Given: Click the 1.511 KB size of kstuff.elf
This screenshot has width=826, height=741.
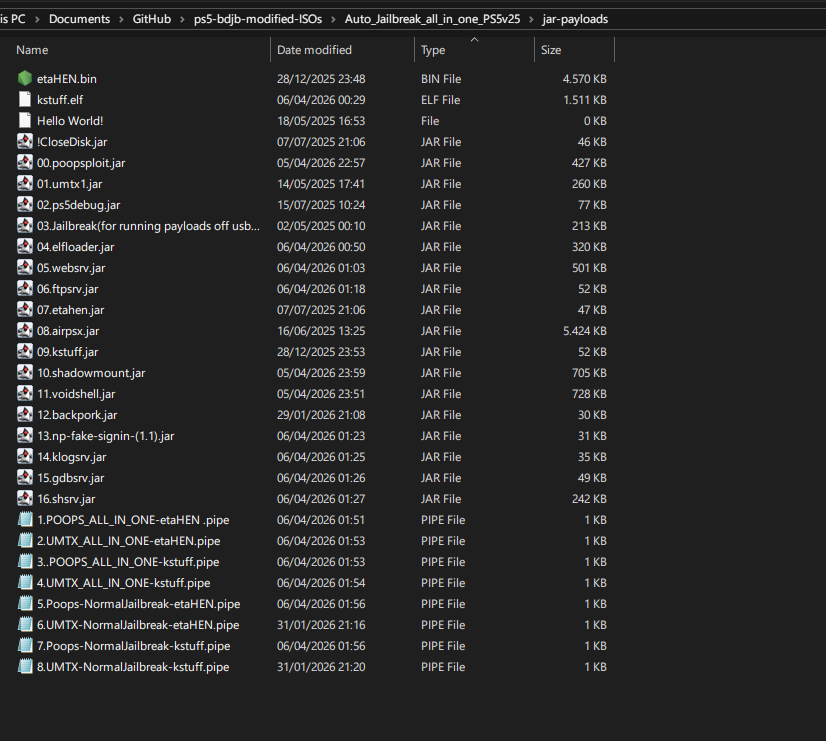Looking at the screenshot, I should pos(585,100).
